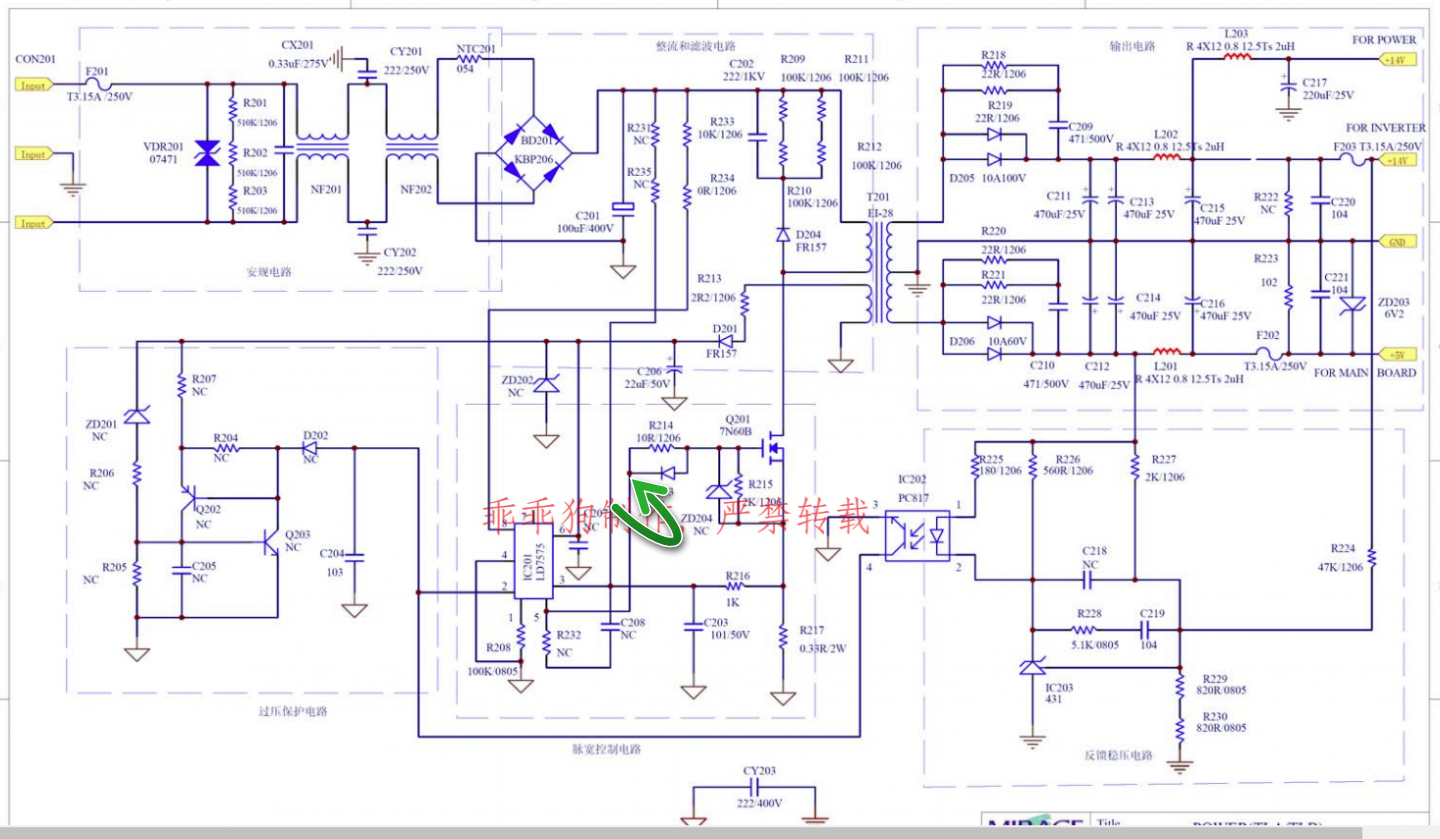Click the F201 fuse symbol
The height and width of the screenshot is (839, 1440).
(98, 85)
